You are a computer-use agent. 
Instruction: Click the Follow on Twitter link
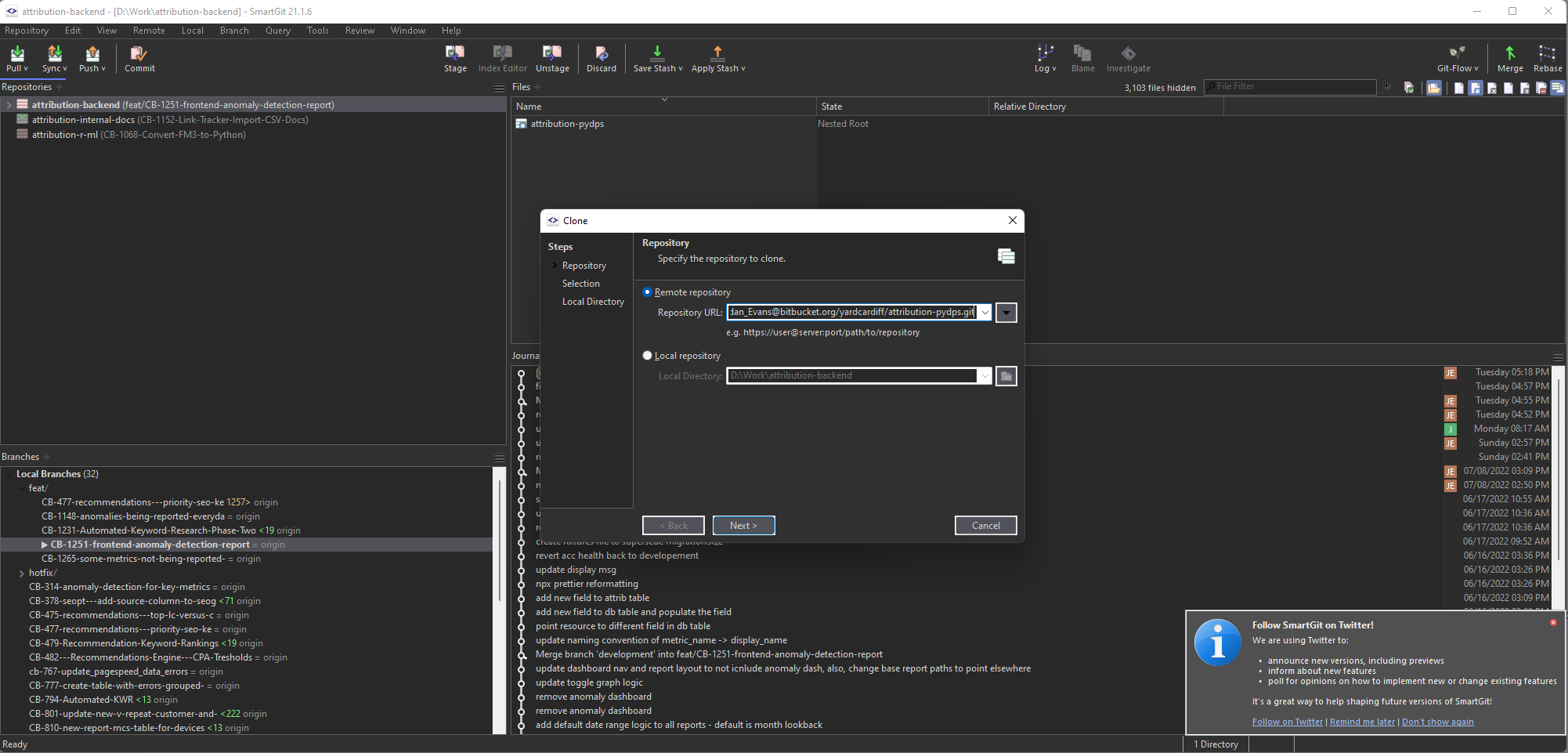pos(1287,722)
